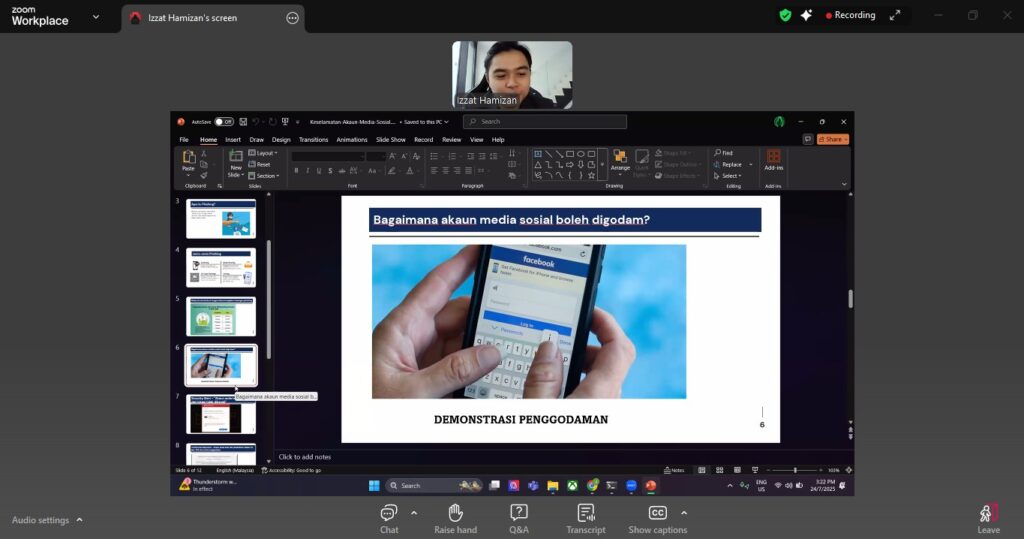Click the orange Share button in PowerPoint
This screenshot has height=539, width=1024.
[x=833, y=139]
